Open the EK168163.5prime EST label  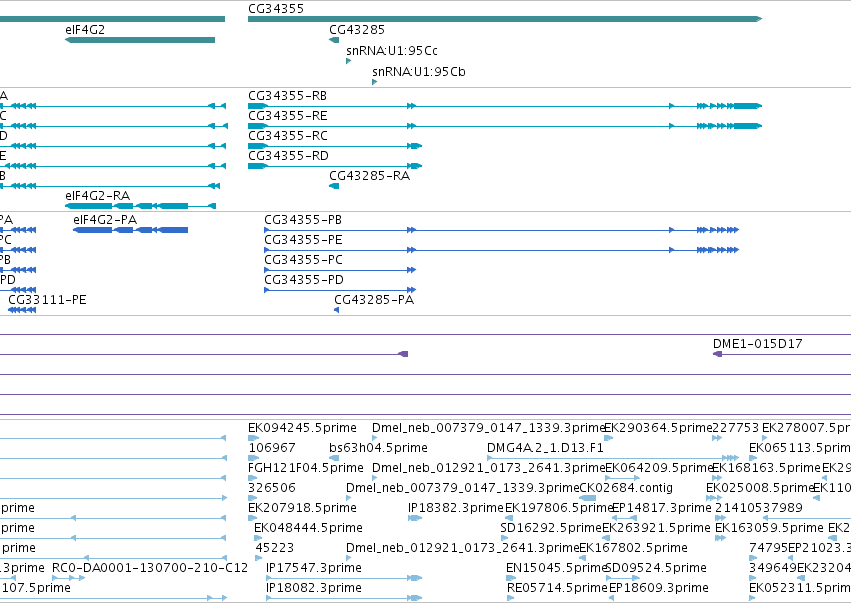tap(766, 468)
